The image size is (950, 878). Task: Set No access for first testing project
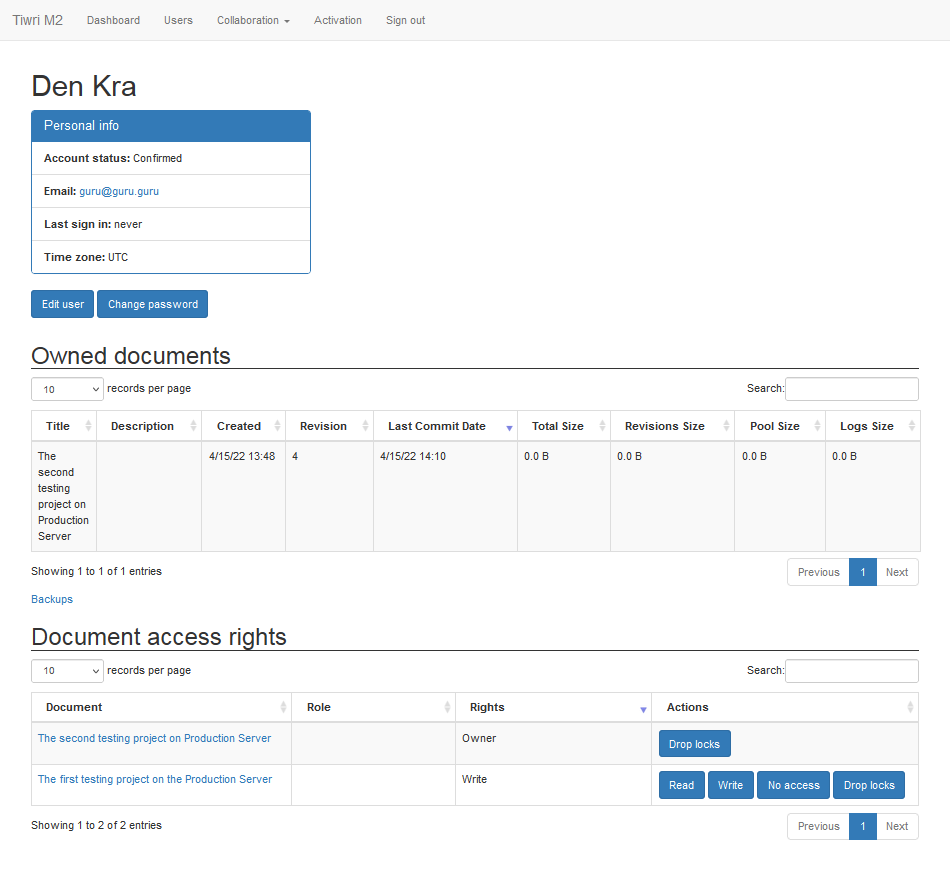794,785
